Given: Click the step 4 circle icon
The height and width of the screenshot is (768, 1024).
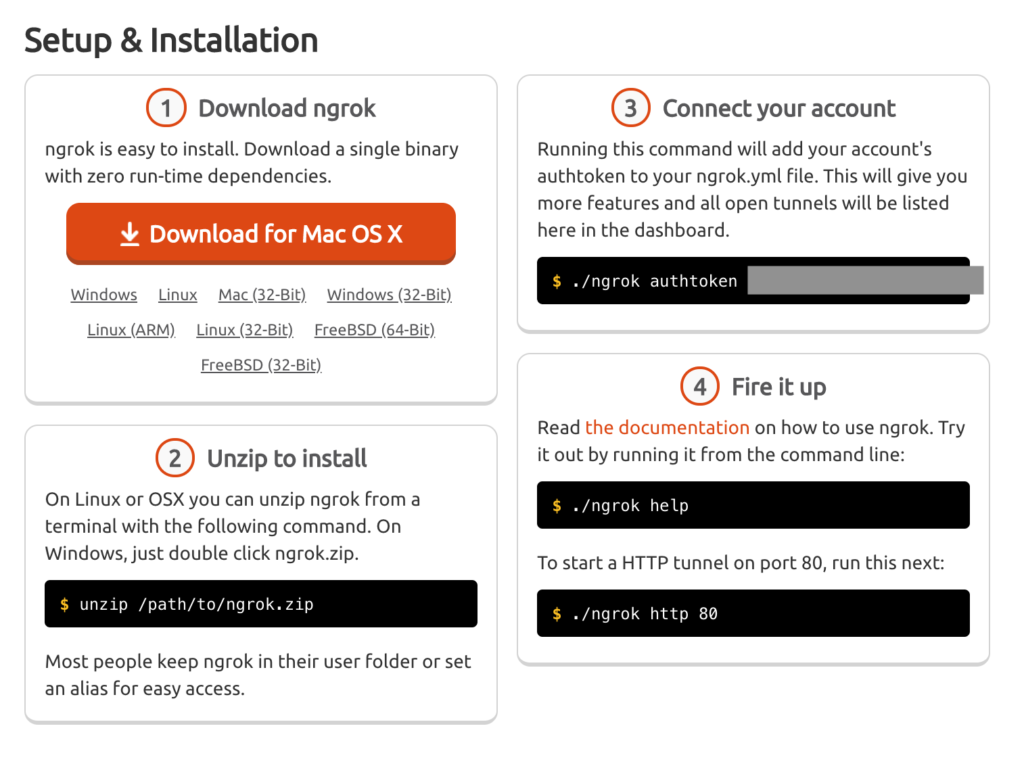Looking at the screenshot, I should (x=699, y=387).
